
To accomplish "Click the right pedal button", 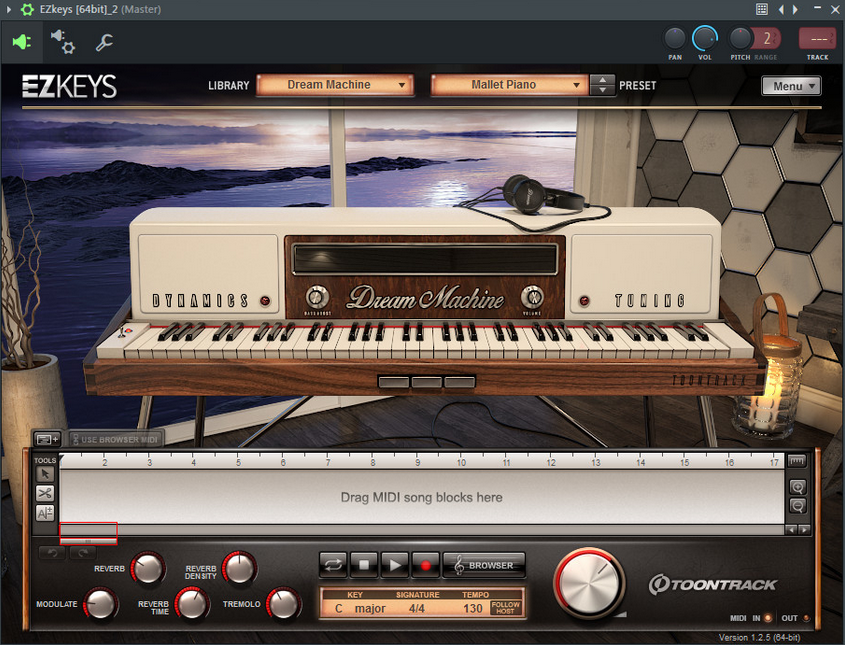I will coord(459,382).
